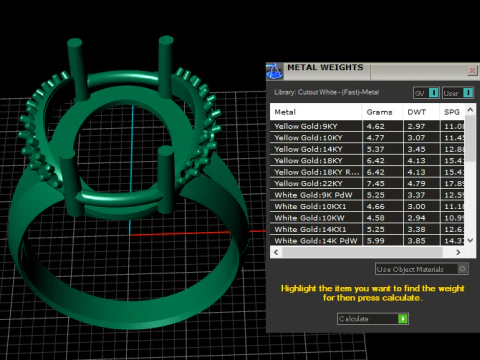The width and height of the screenshot is (480, 360).
Task: Close the Metal Weights panel
Action: (x=472, y=71)
